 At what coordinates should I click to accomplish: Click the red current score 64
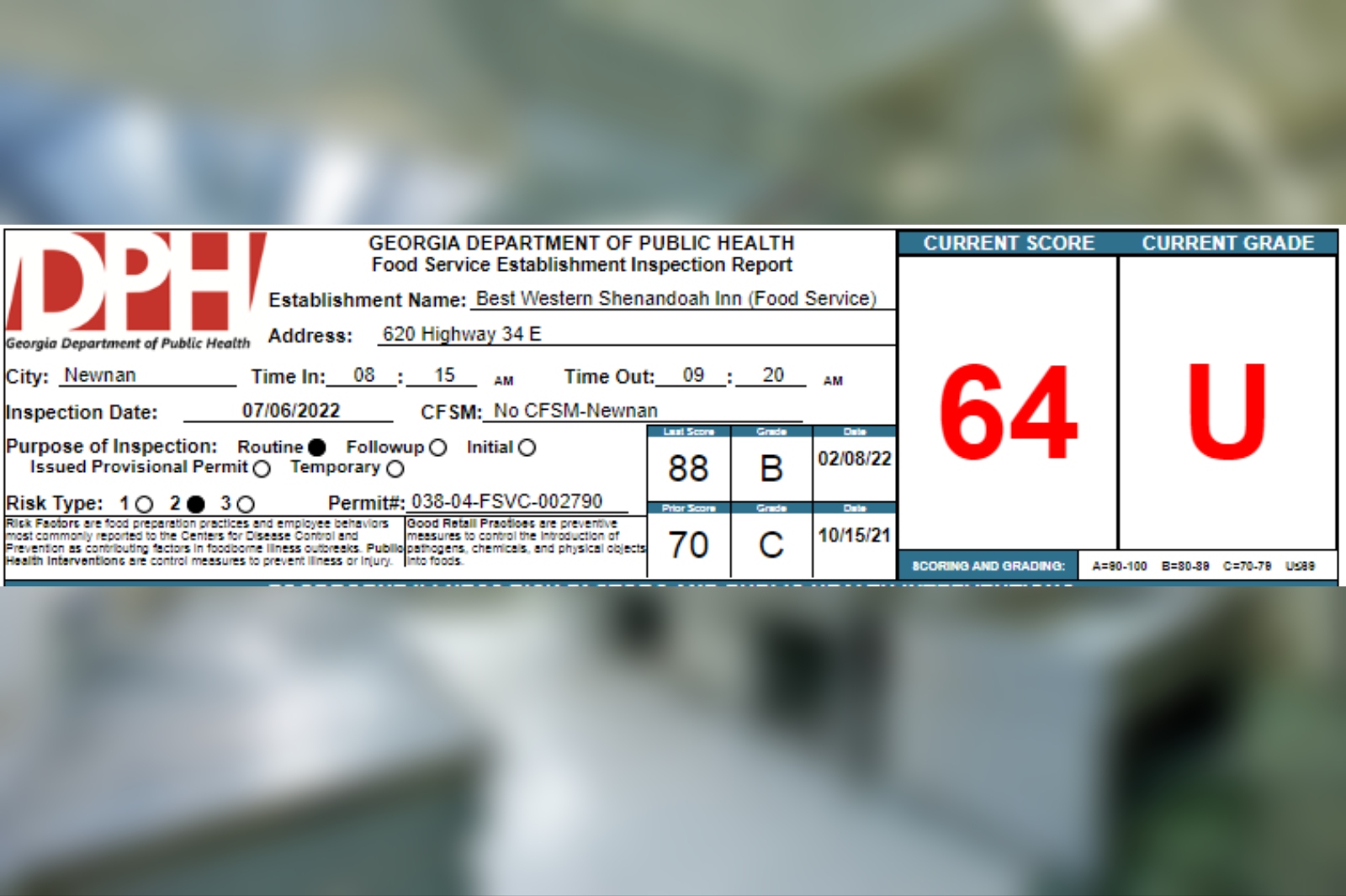click(x=1008, y=412)
